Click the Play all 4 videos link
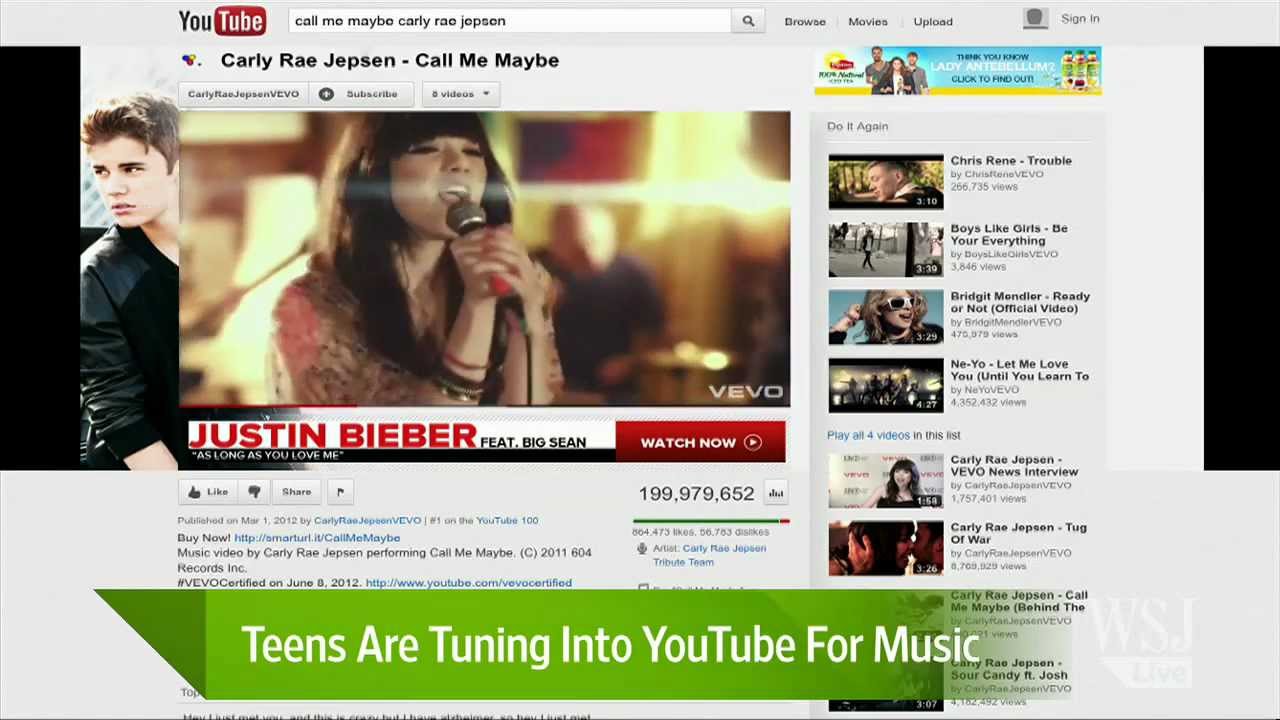Image resolution: width=1280 pixels, height=720 pixels. [x=868, y=435]
